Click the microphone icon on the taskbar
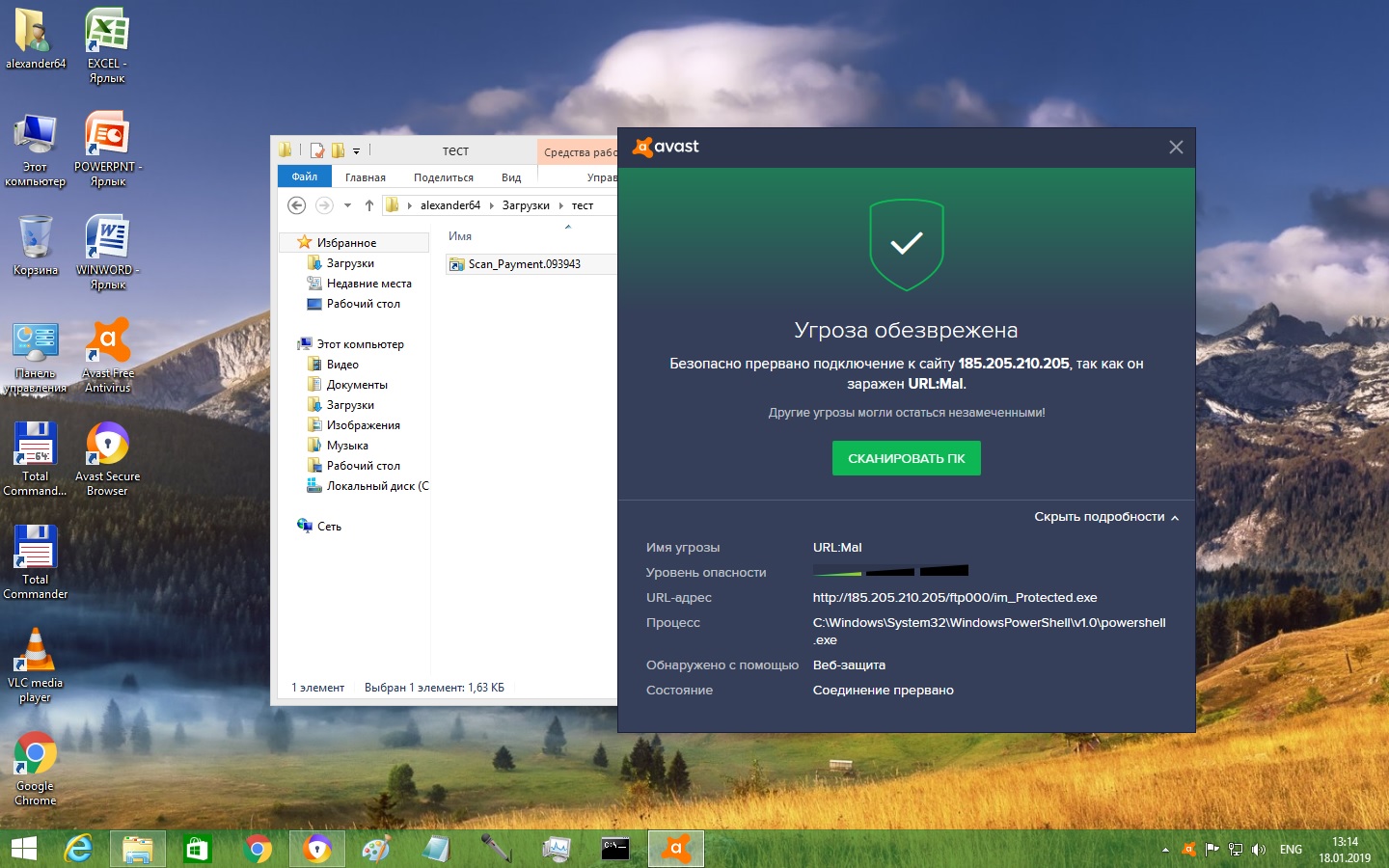Image resolution: width=1389 pixels, height=868 pixels. 496,849
